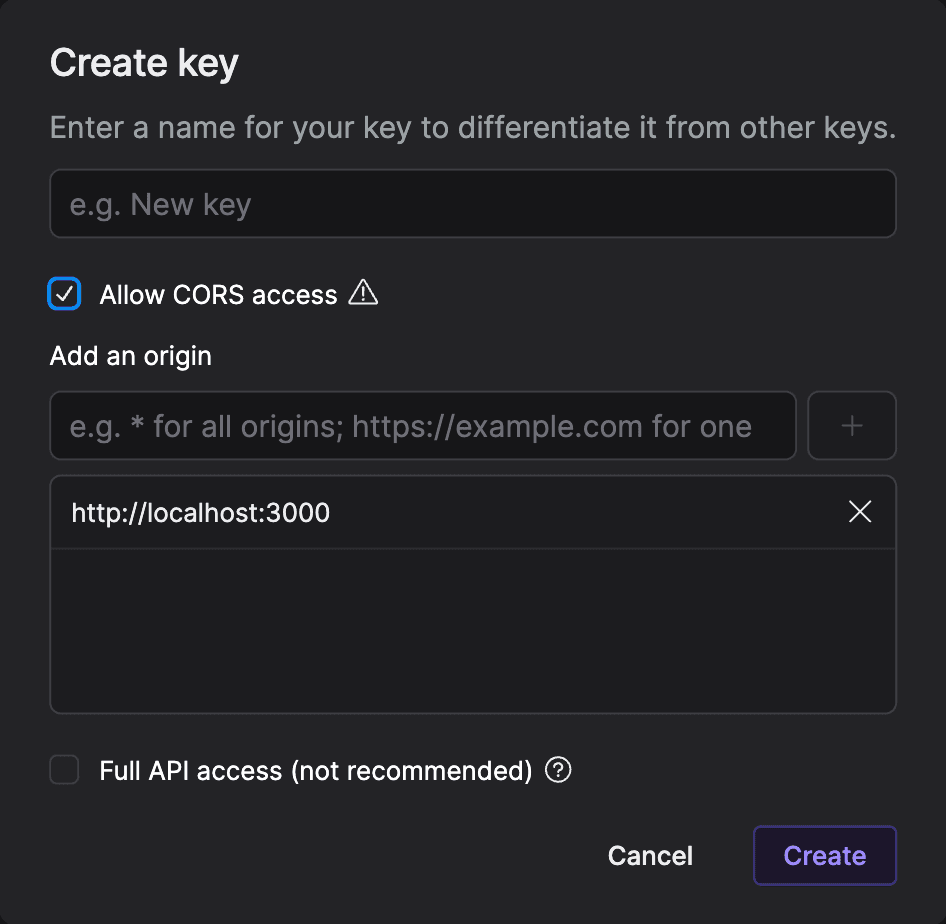946x924 pixels.
Task: Click the empty space in the origins list
Action: tap(473, 630)
